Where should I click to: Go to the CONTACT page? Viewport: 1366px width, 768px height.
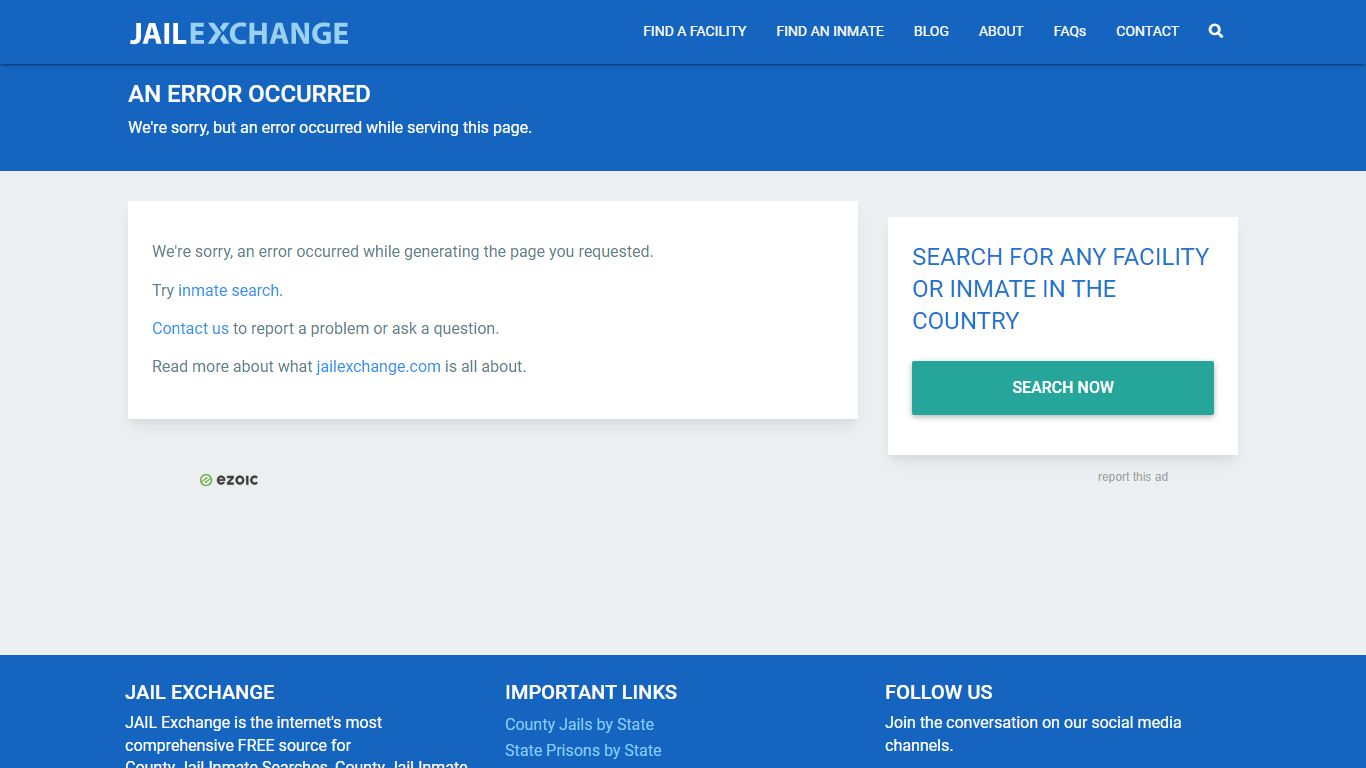click(x=1147, y=31)
